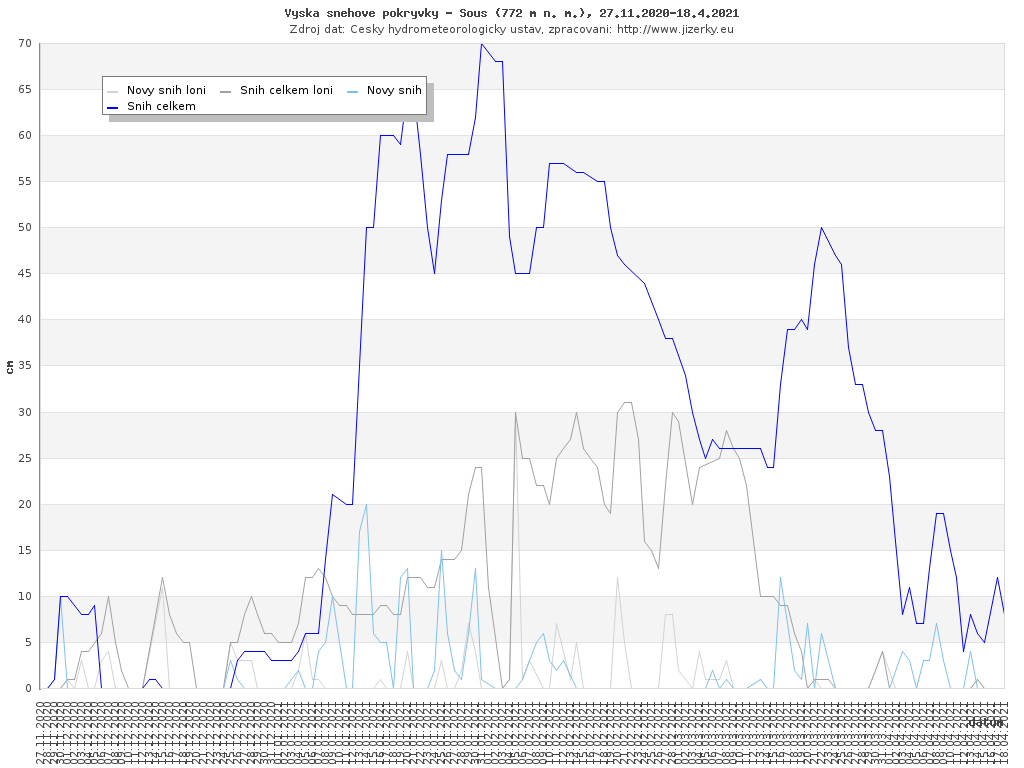Click the 'datum' x-axis label
Image resolution: width=1024 pixels, height=768 pixels.
pyautogui.click(x=985, y=722)
